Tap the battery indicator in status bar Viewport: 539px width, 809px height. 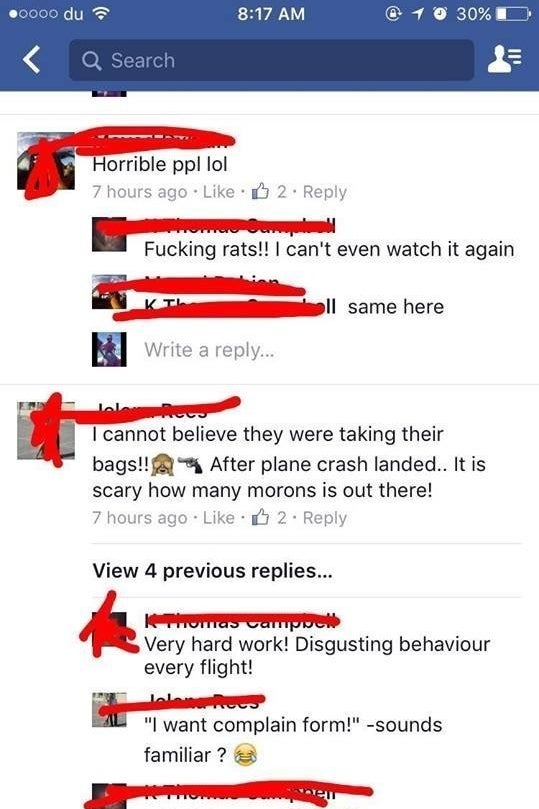coord(512,14)
